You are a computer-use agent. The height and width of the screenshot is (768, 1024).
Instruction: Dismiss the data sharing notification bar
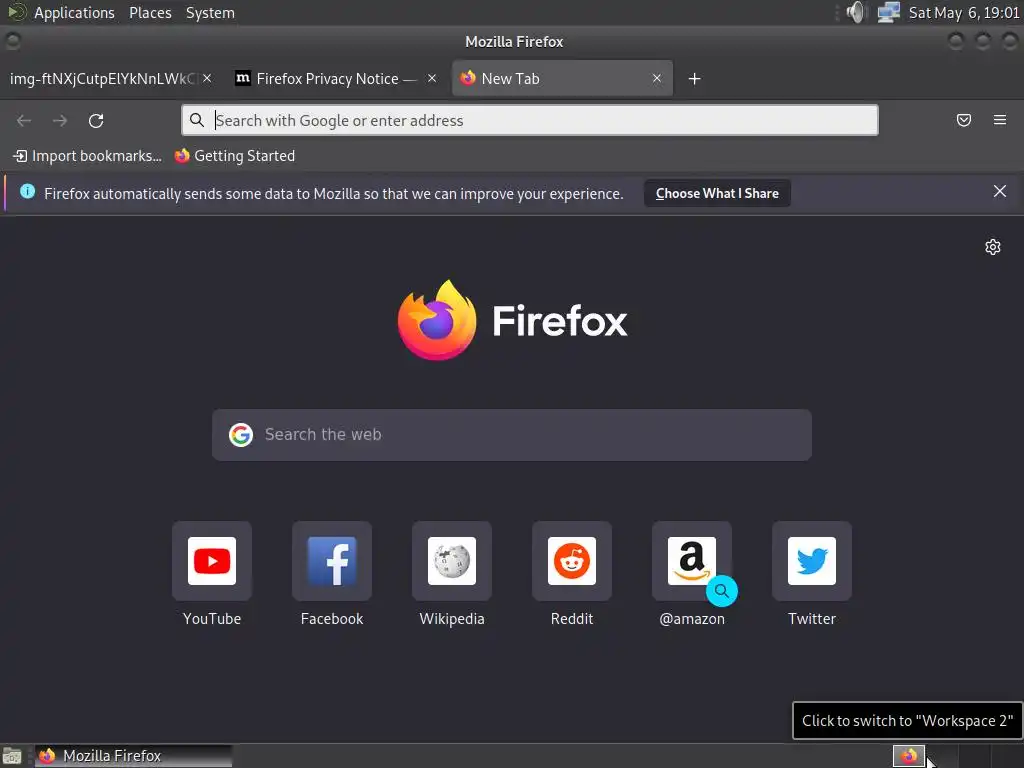click(x=1000, y=191)
